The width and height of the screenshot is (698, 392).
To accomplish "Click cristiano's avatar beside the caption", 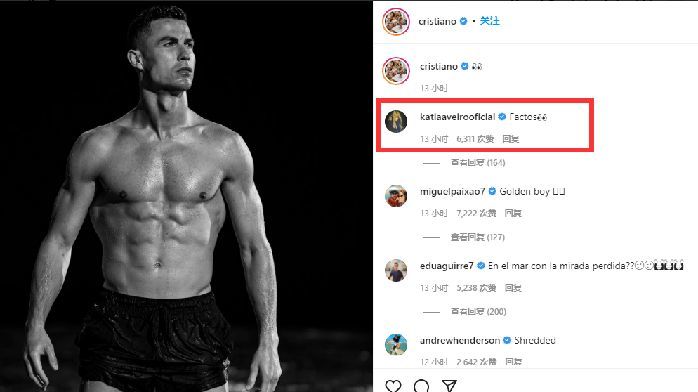I will pyautogui.click(x=396, y=71).
